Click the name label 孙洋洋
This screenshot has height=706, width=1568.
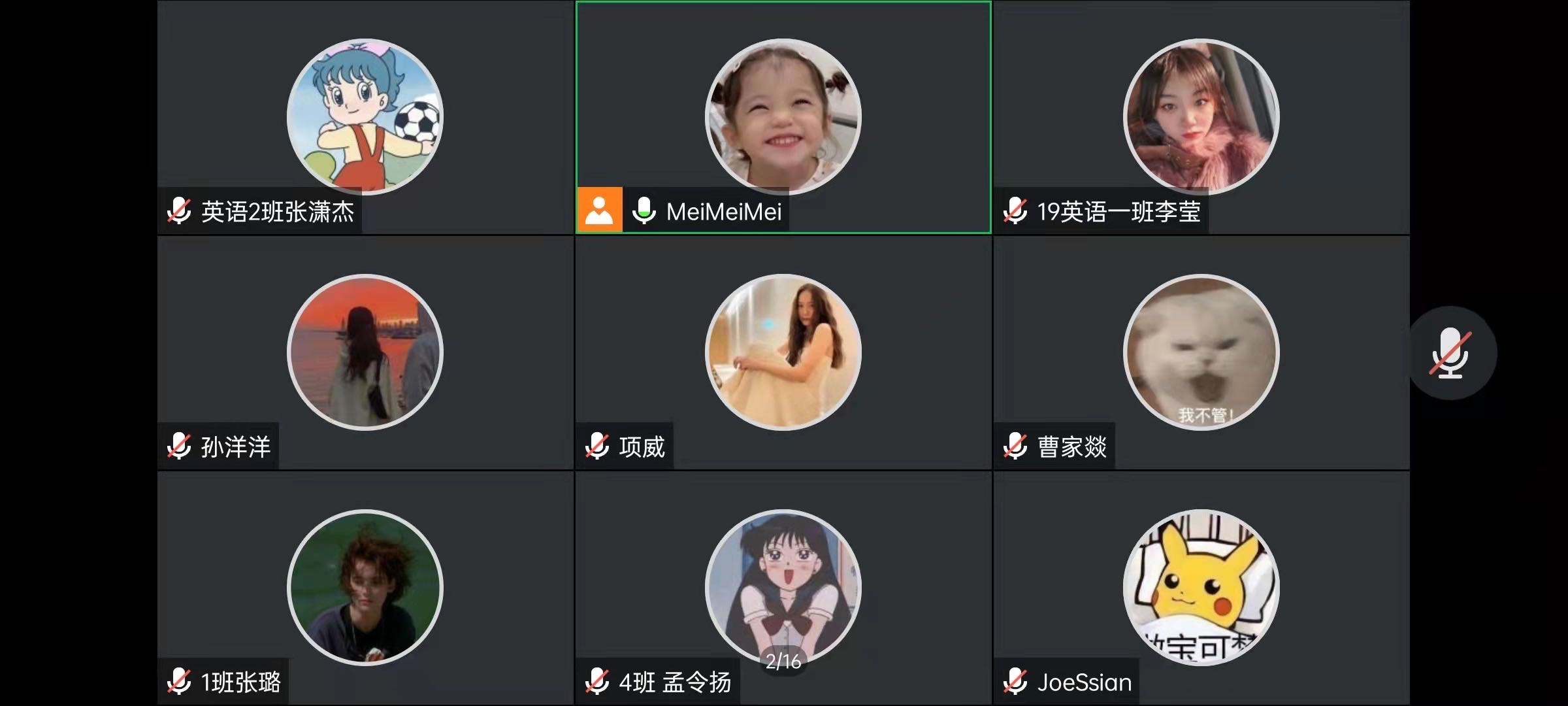click(236, 447)
